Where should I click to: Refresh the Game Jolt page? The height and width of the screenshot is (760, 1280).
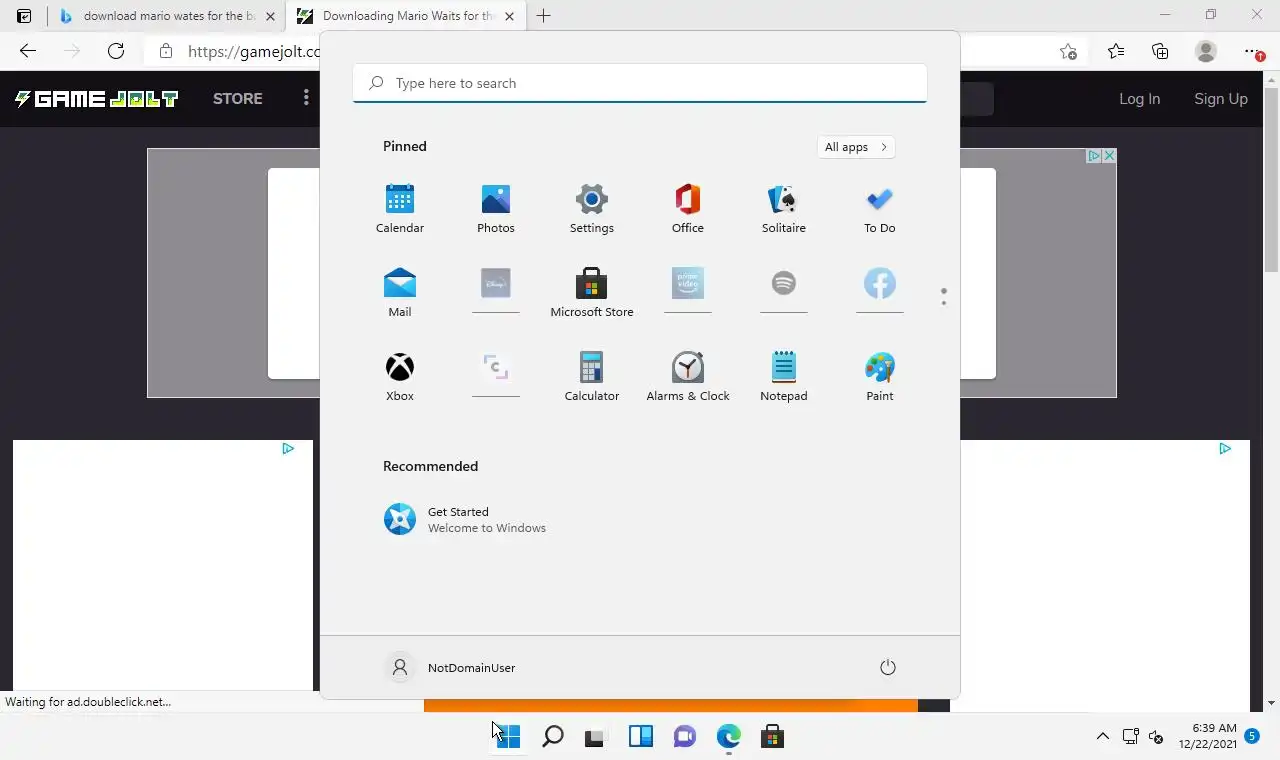pos(116,51)
